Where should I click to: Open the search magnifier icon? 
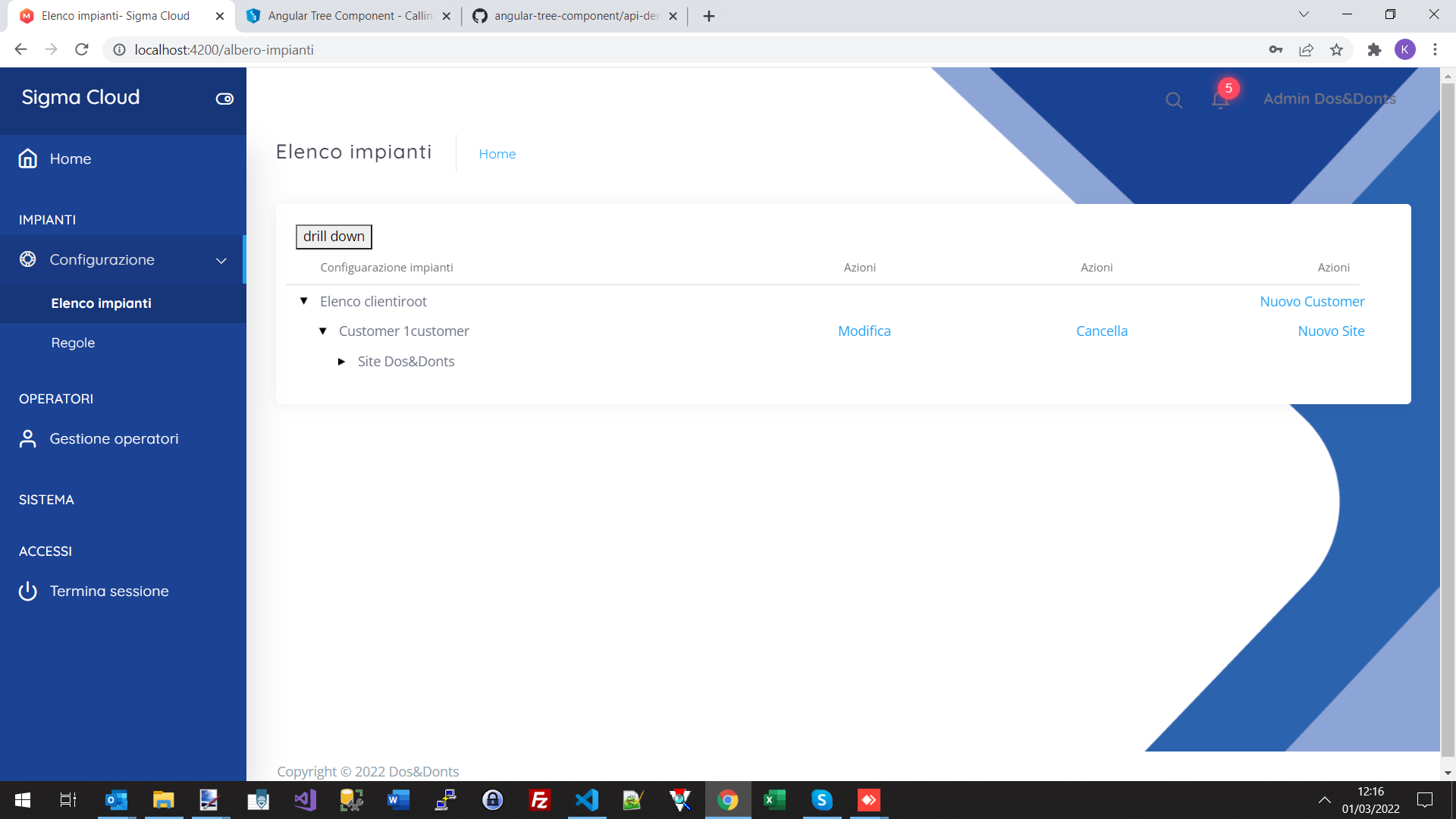coord(1173,100)
